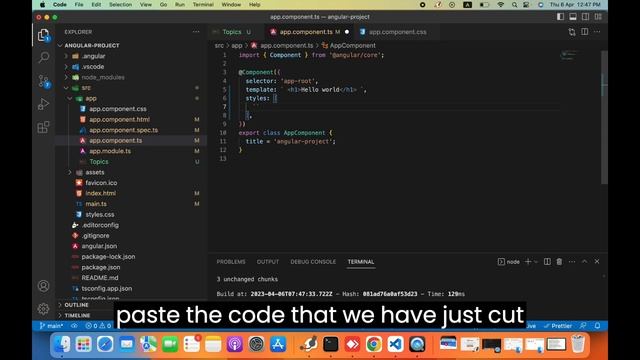Image resolution: width=640 pixels, height=360 pixels.
Task: Open Accounts menu in activity bar
Action: click(x=43, y=286)
